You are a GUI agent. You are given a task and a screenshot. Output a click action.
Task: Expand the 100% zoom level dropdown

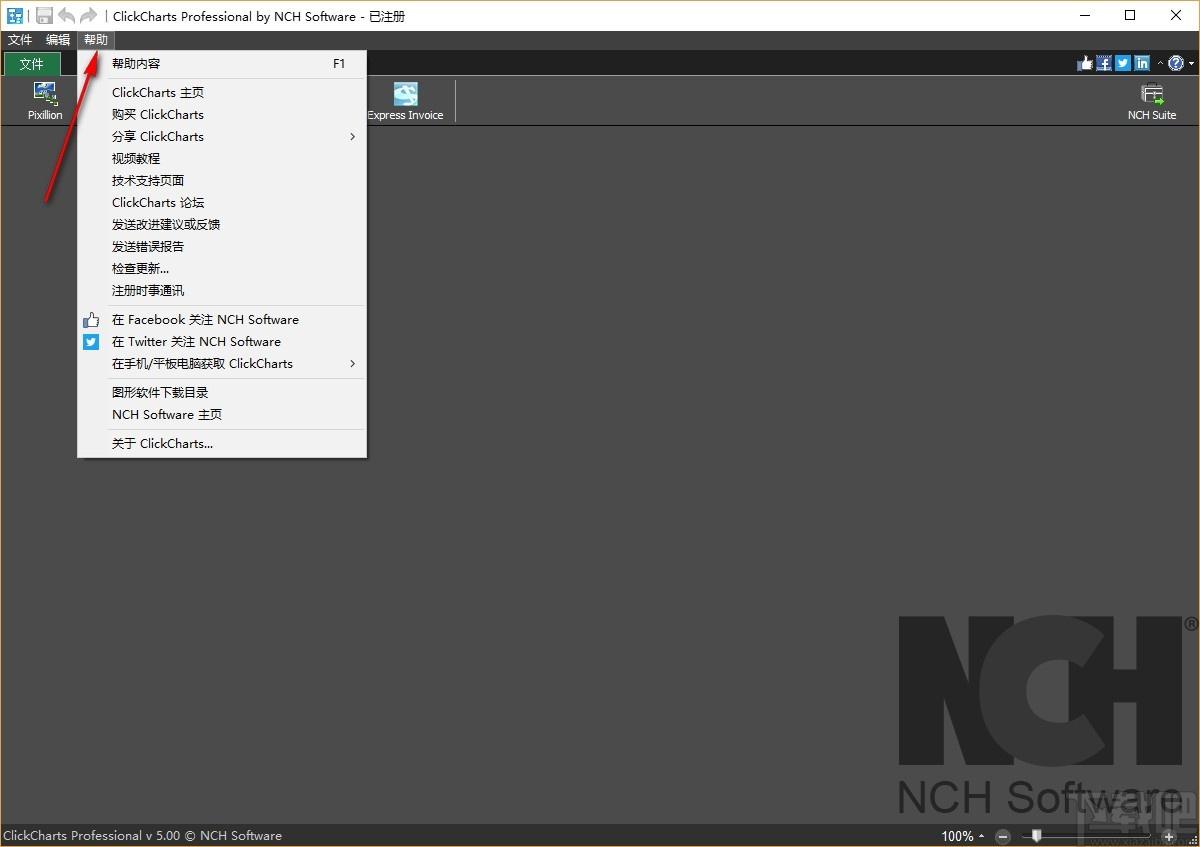pyautogui.click(x=981, y=836)
